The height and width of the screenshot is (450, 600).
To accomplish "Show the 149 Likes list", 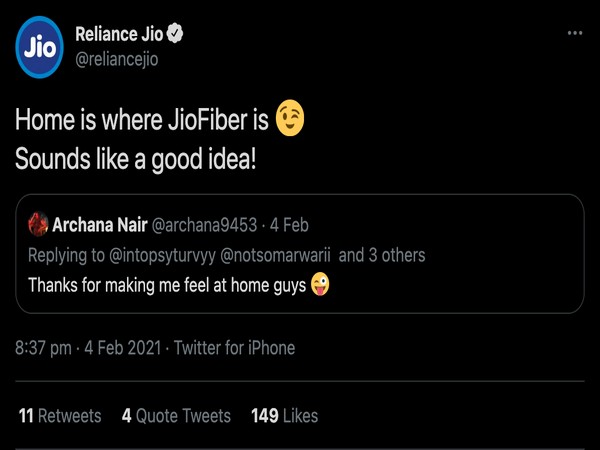I will (285, 415).
